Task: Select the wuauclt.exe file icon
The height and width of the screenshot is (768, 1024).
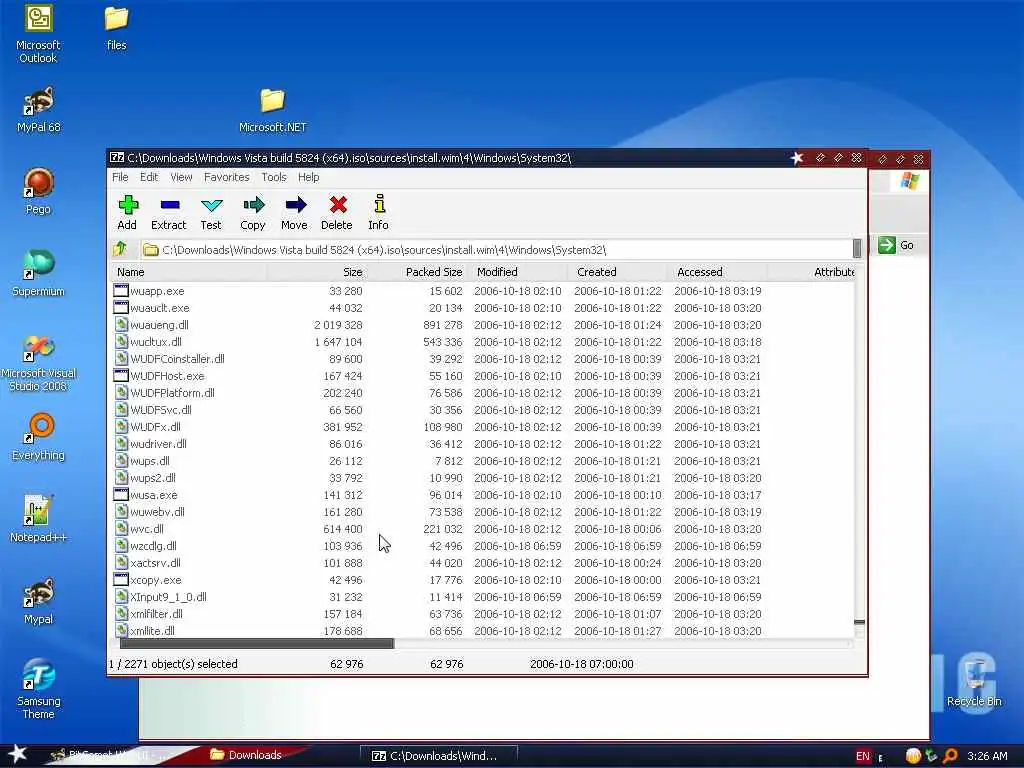Action: tap(121, 308)
